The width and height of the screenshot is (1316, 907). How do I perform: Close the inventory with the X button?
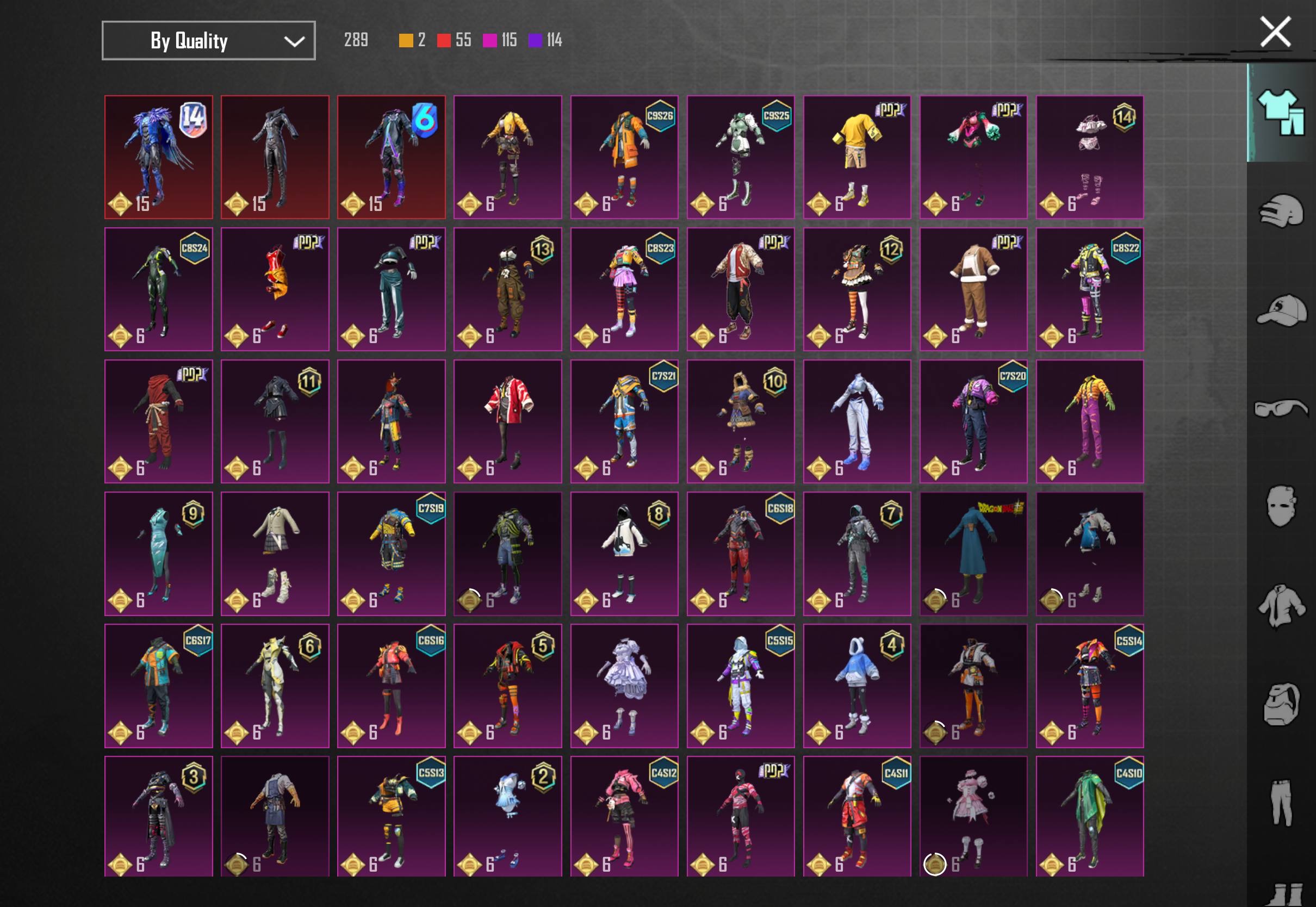click(1275, 32)
